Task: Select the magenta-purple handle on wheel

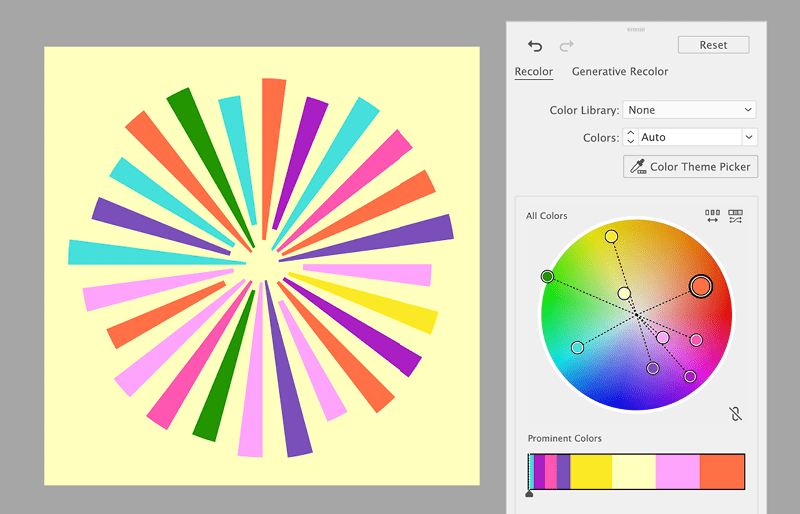Action: click(690, 377)
